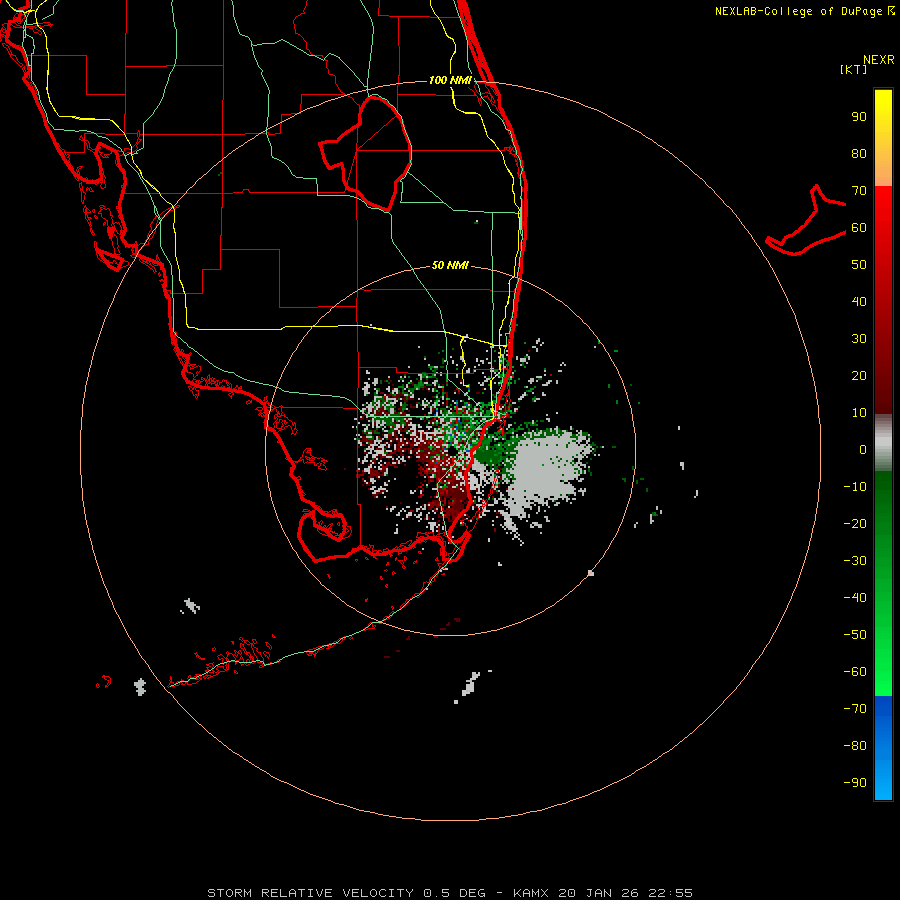The width and height of the screenshot is (900, 900).
Task: Click the -90 tick label near scale bottom
Action: pos(855,783)
